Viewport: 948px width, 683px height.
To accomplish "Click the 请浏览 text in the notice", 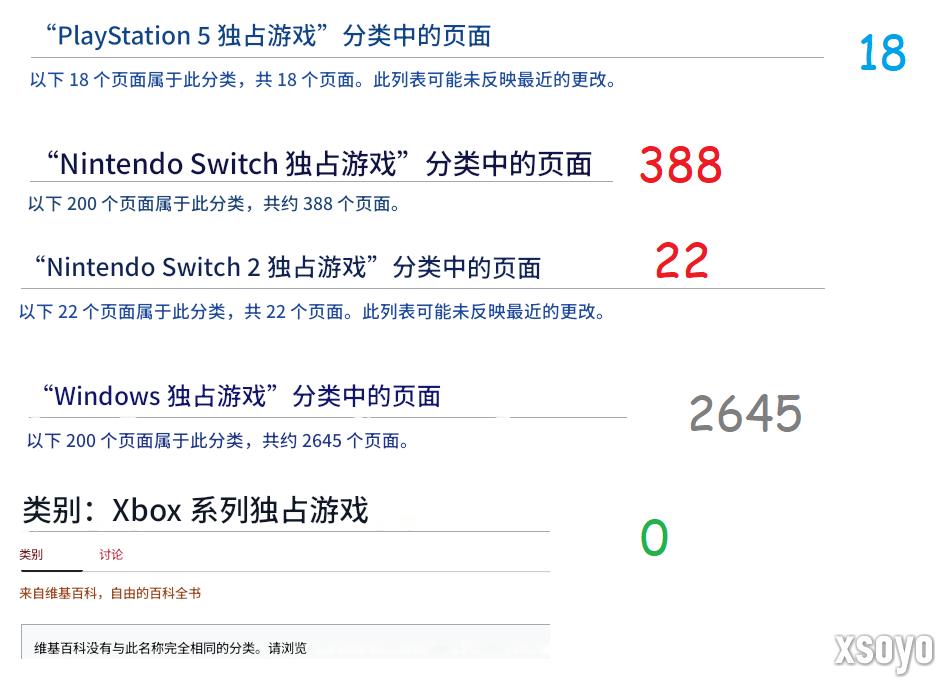I will click(287, 648).
